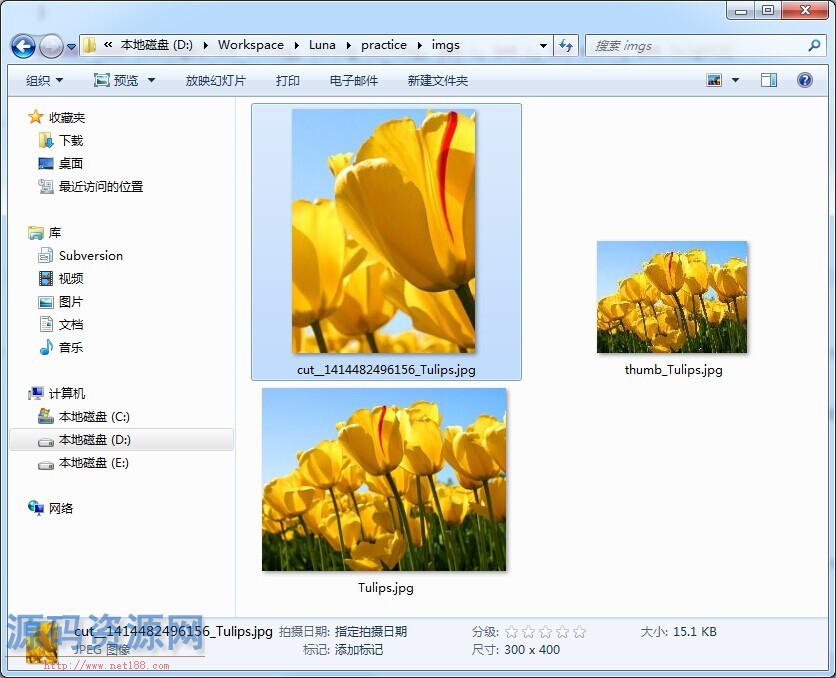Expand arrow after Luna breadcrumb
The width and height of the screenshot is (836, 678).
pos(349,45)
